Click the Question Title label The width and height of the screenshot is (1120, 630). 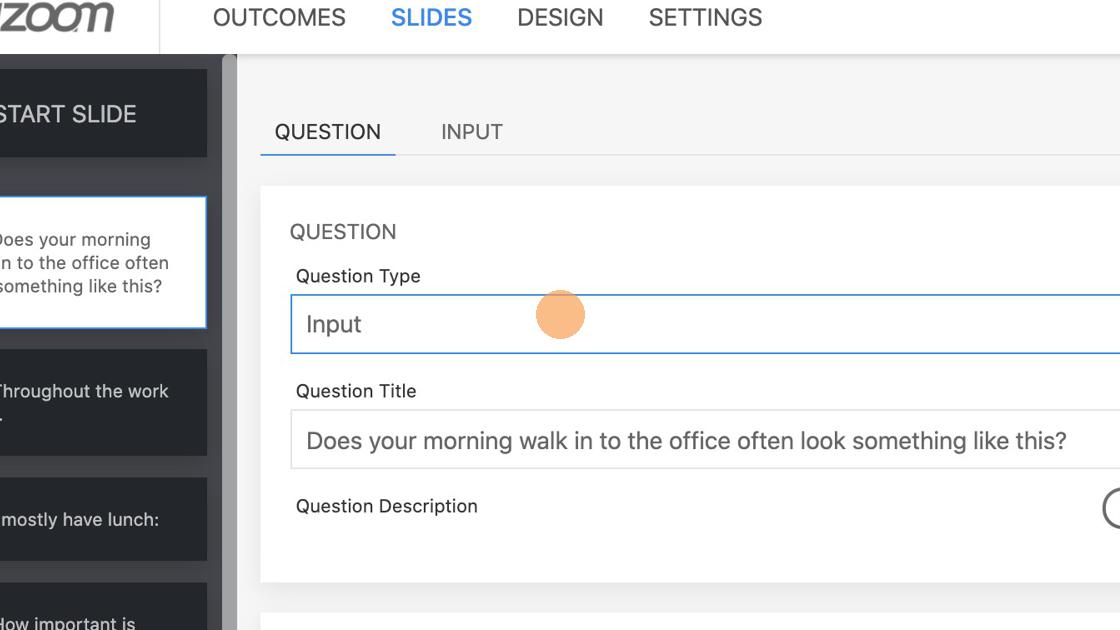[x=356, y=391]
